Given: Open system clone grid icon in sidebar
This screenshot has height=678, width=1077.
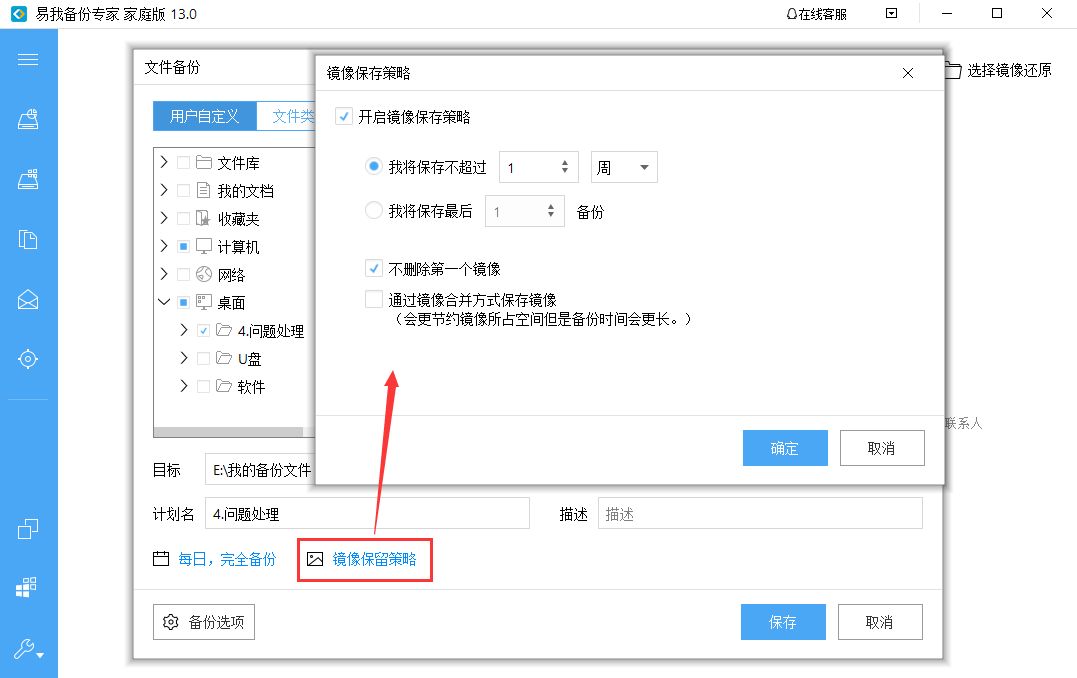Looking at the screenshot, I should [27, 587].
